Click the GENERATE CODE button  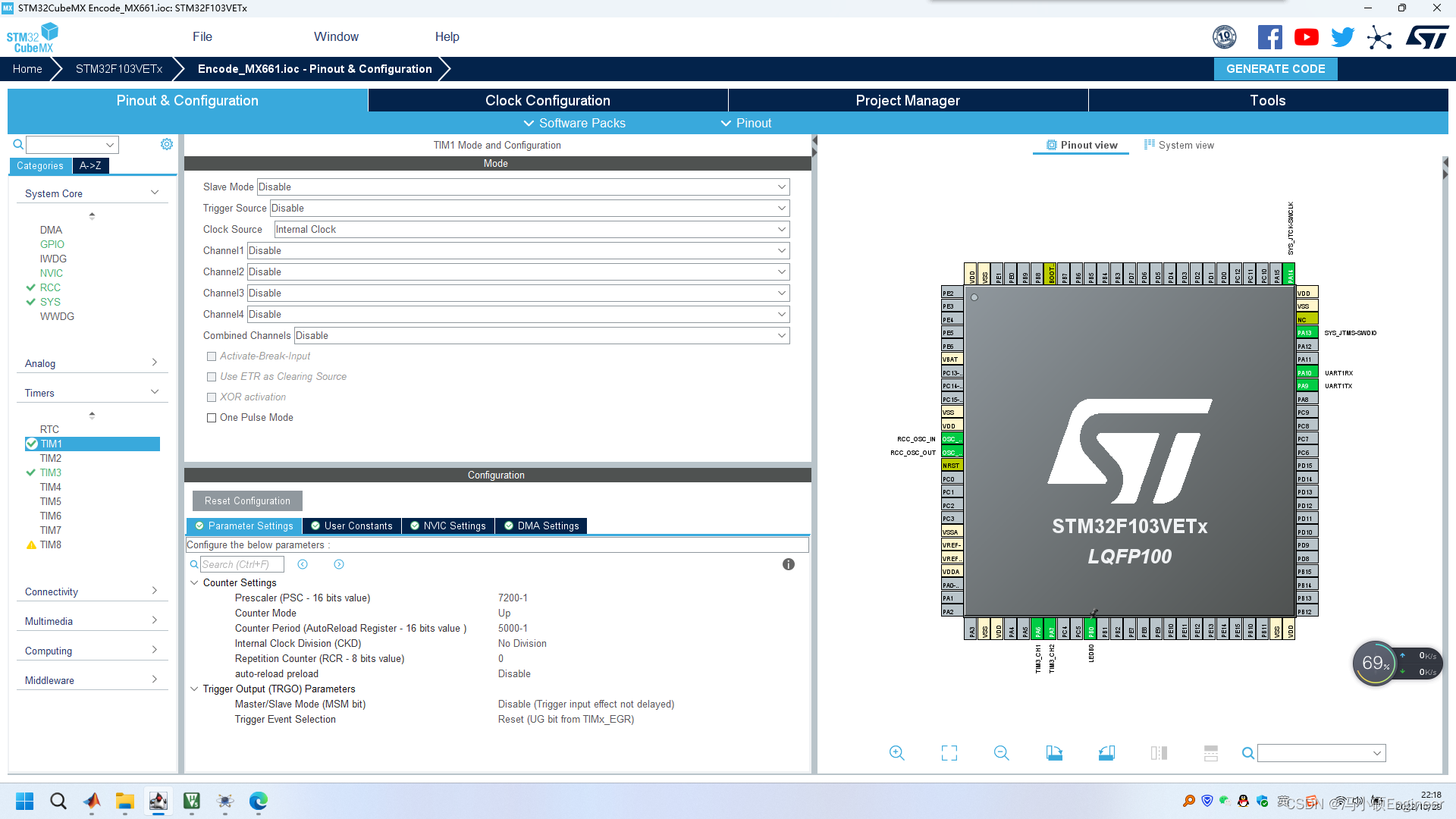pos(1275,68)
